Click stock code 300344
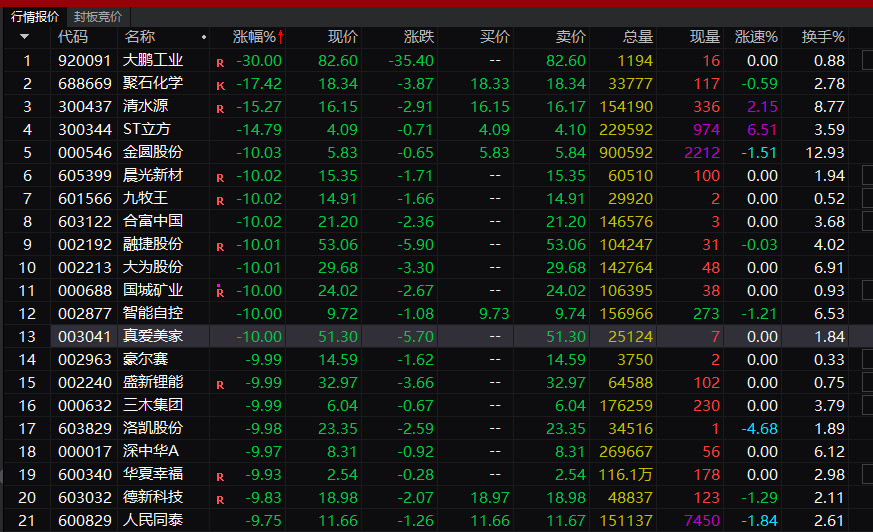Screen dimensions: 873x532 (85, 130)
